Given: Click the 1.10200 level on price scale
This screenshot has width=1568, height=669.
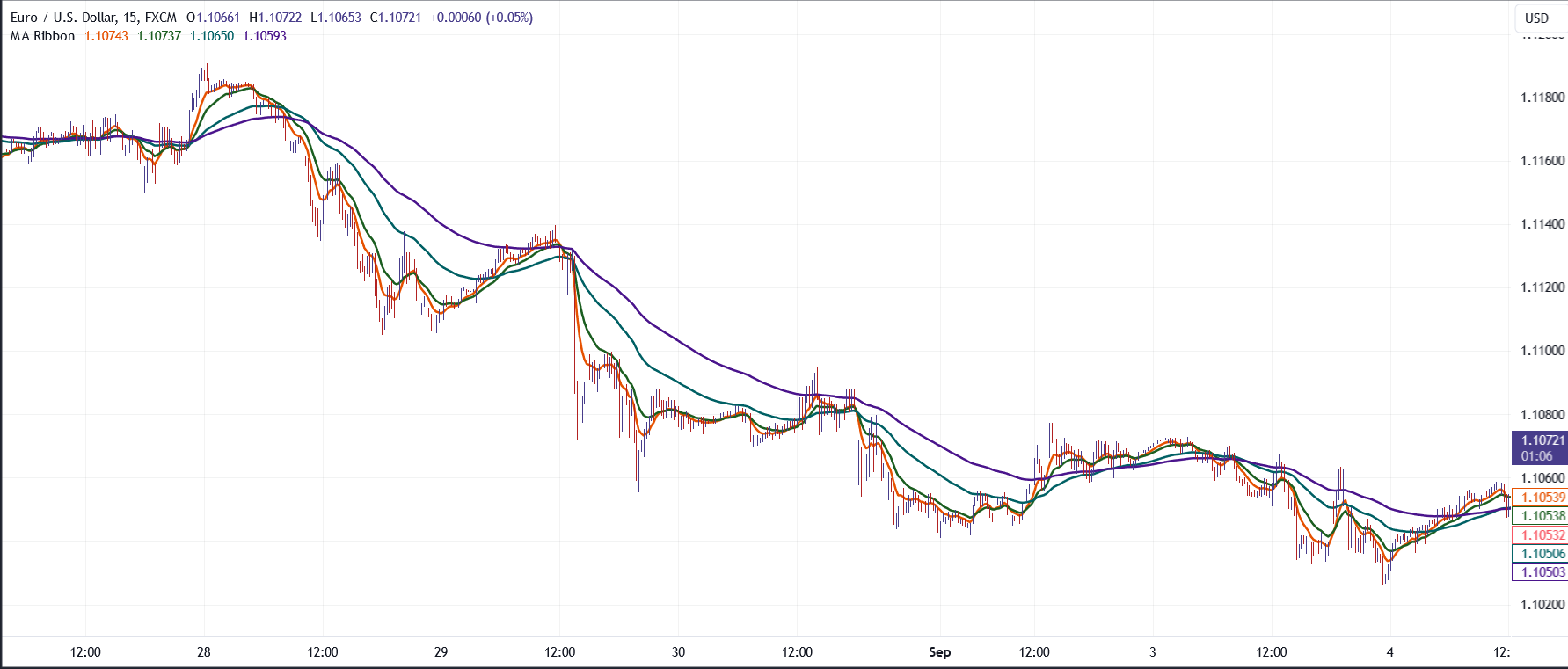Looking at the screenshot, I should point(1542,605).
